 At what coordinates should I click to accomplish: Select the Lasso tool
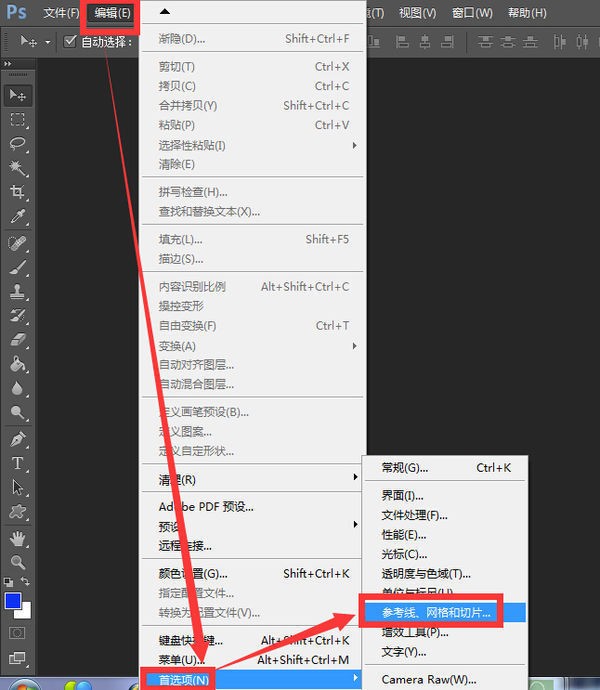pos(18,144)
